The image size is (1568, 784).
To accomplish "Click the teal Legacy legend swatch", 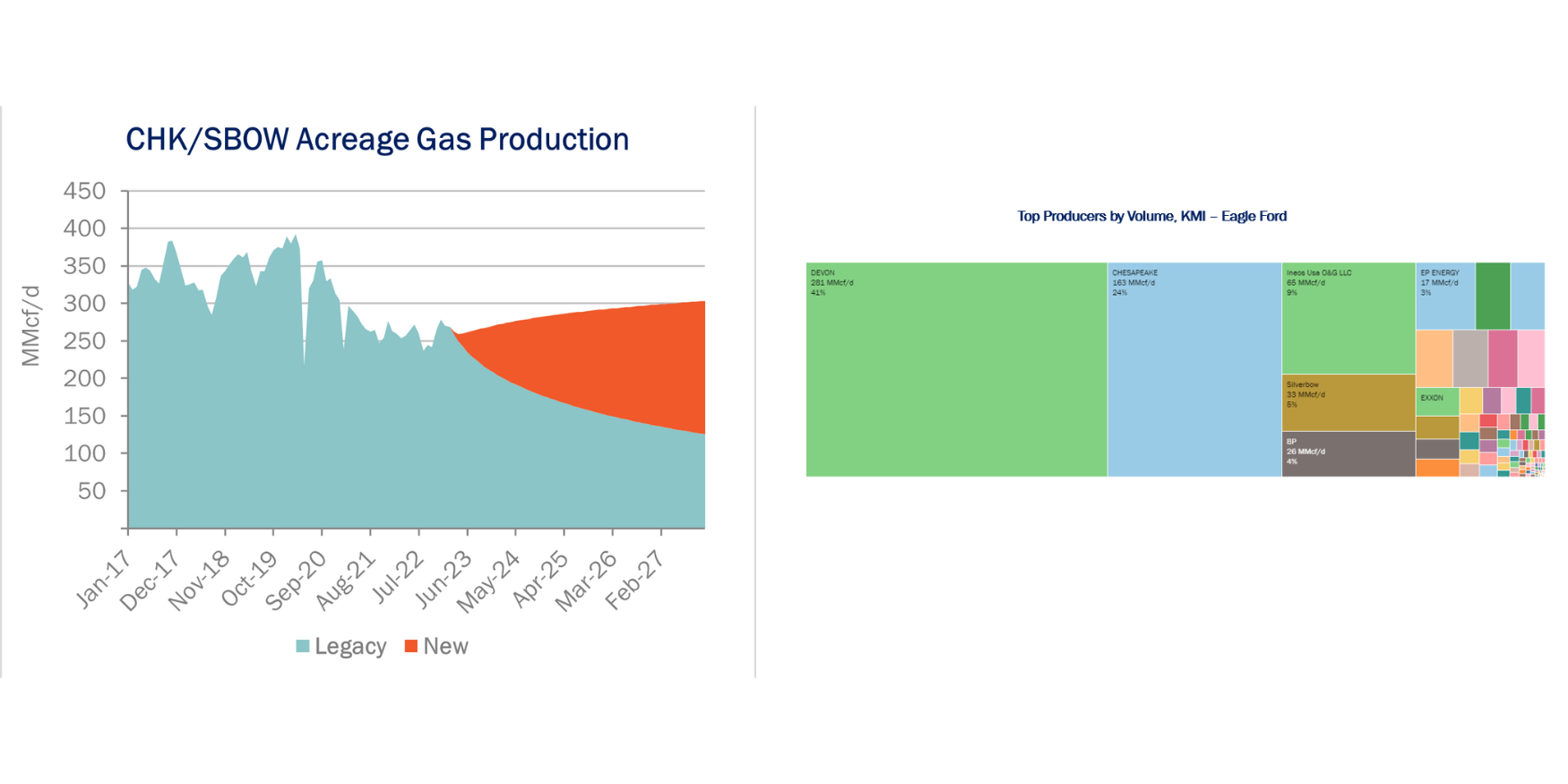I will (x=303, y=646).
